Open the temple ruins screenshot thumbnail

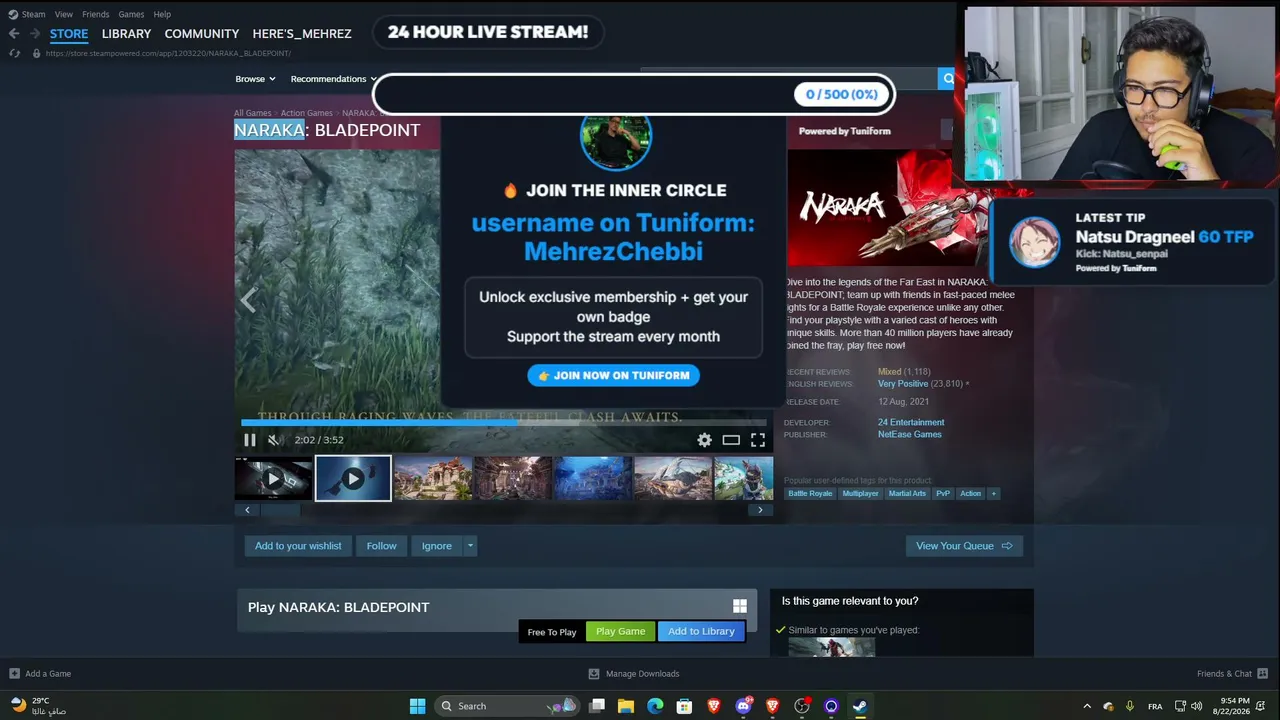pyautogui.click(x=433, y=478)
